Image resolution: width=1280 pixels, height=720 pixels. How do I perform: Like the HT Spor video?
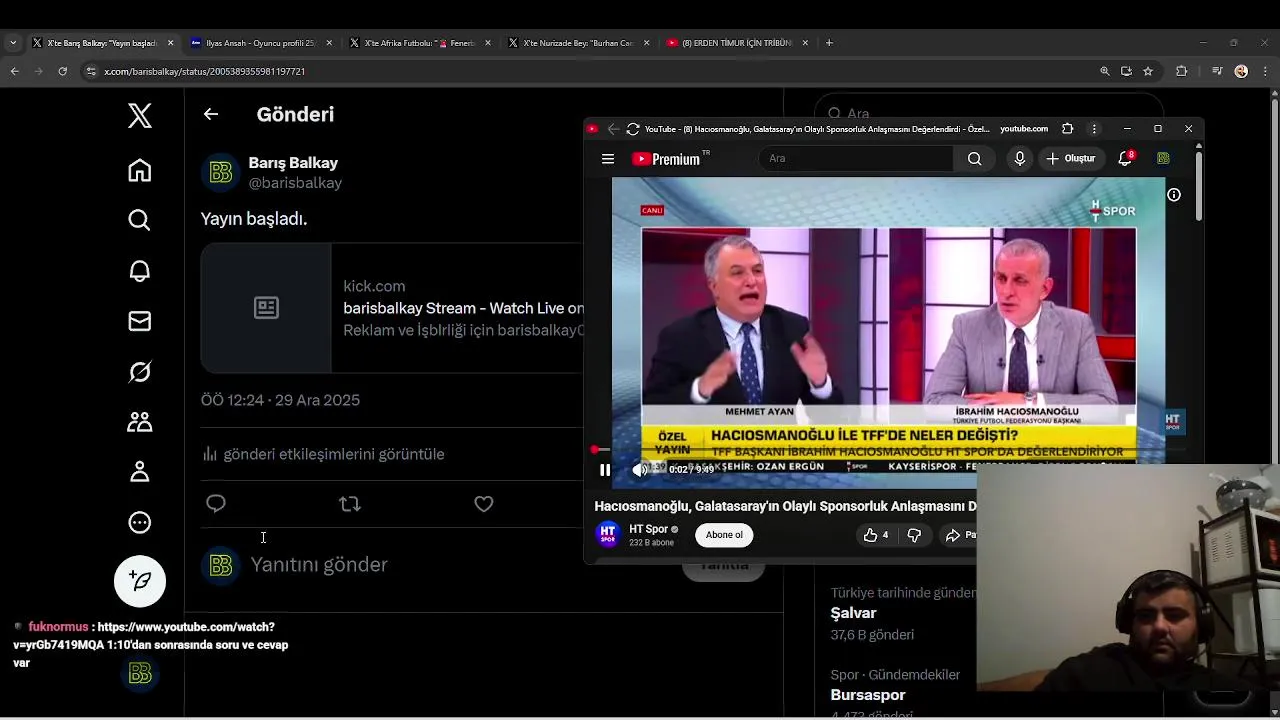click(x=876, y=535)
